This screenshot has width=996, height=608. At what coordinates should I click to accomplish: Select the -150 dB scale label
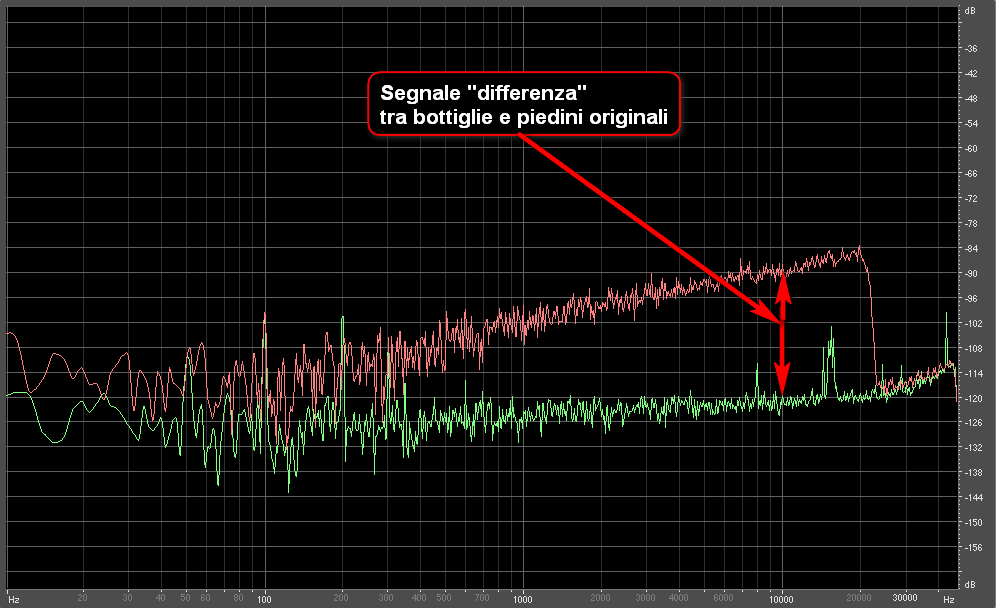972,523
